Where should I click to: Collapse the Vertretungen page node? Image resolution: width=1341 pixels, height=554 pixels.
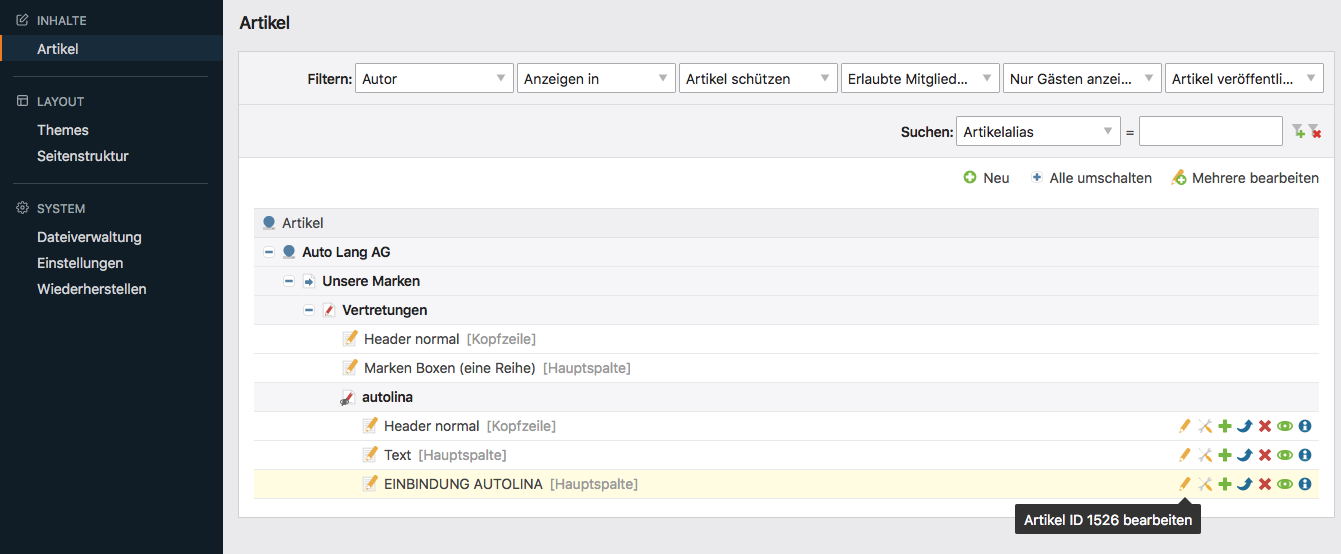[309, 310]
